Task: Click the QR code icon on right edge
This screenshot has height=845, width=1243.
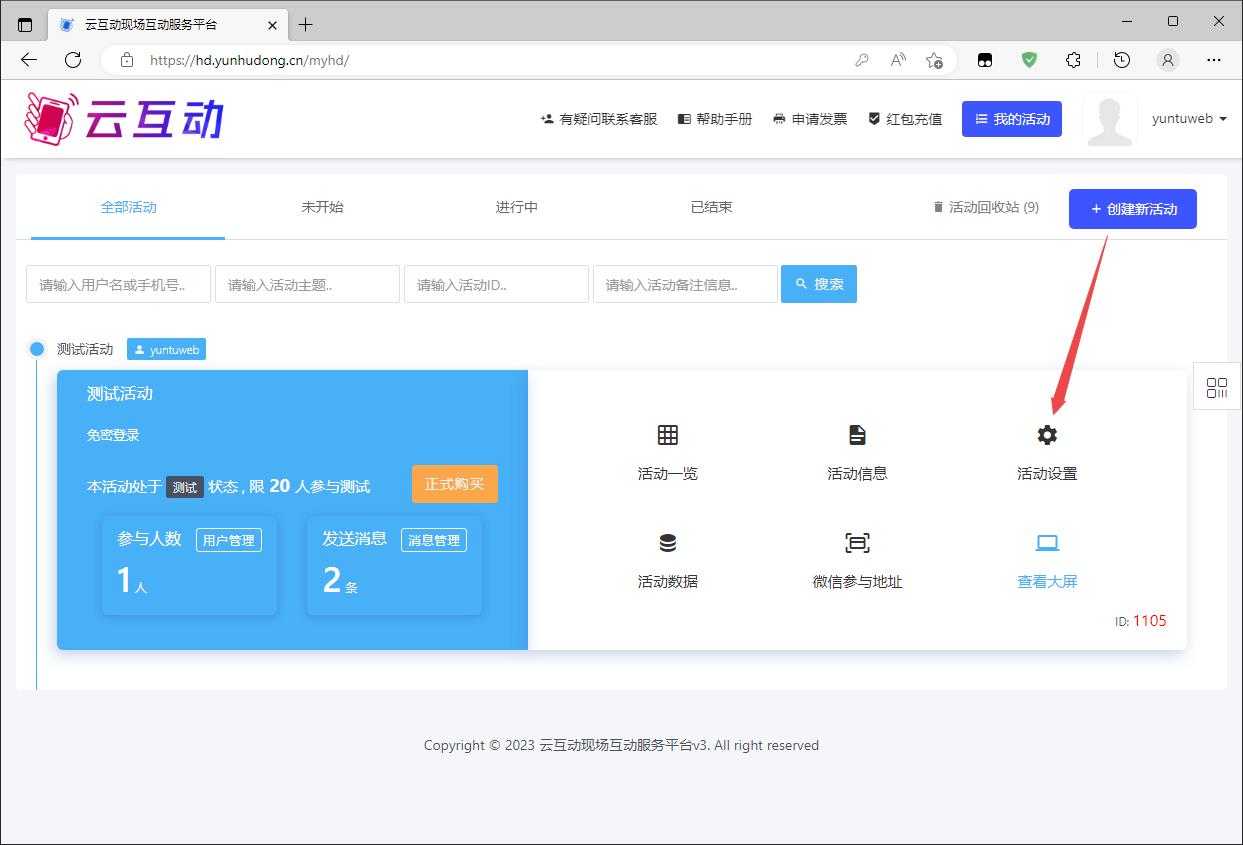Action: (x=1217, y=388)
